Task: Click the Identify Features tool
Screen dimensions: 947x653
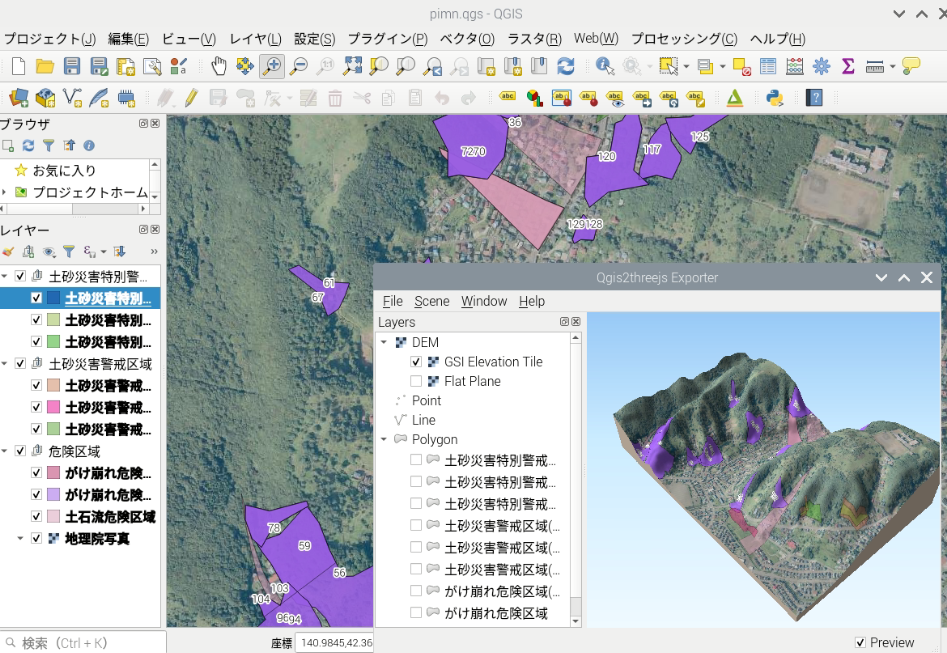Action: (605, 67)
